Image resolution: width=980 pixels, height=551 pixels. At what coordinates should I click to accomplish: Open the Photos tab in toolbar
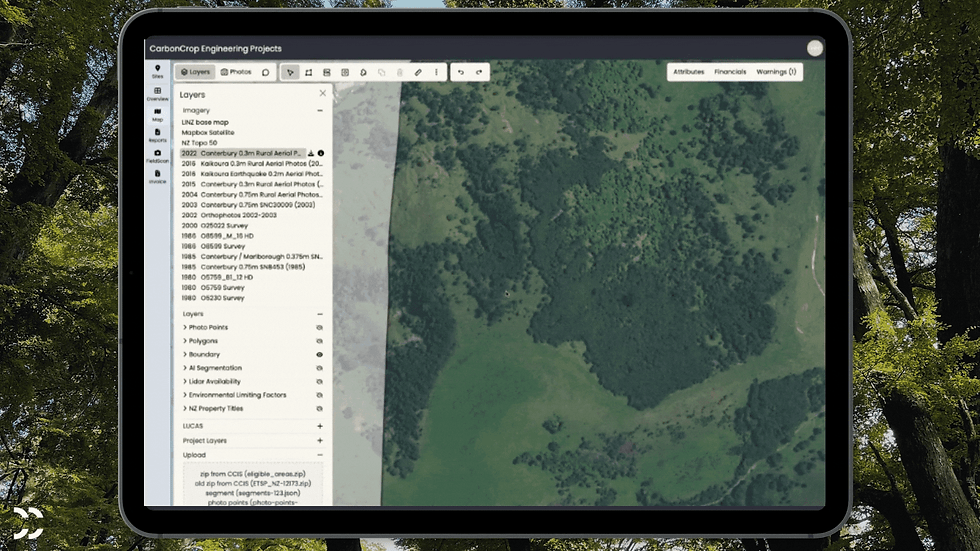[x=236, y=72]
